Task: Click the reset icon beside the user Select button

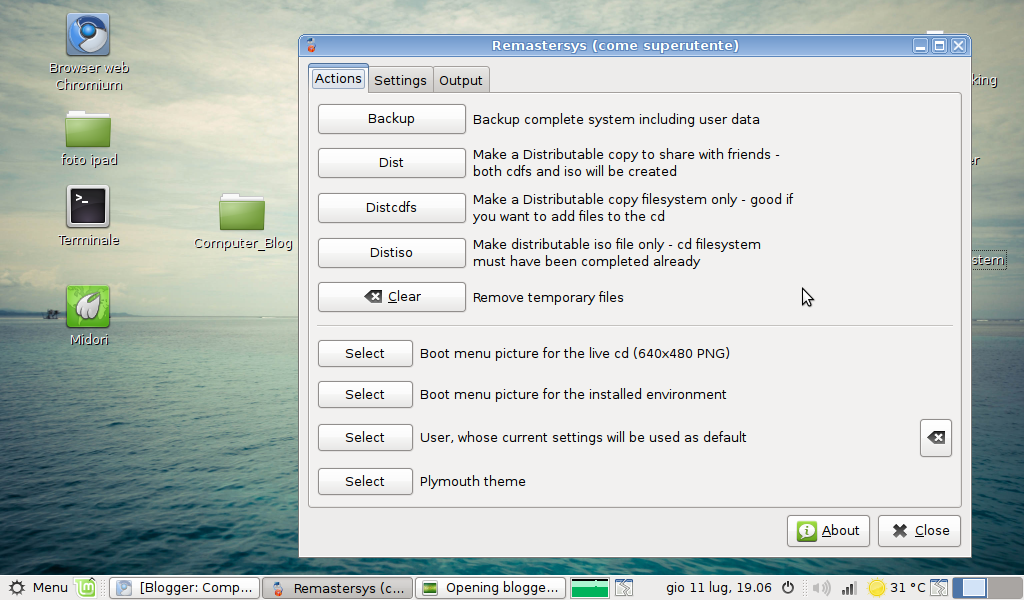Action: (935, 437)
